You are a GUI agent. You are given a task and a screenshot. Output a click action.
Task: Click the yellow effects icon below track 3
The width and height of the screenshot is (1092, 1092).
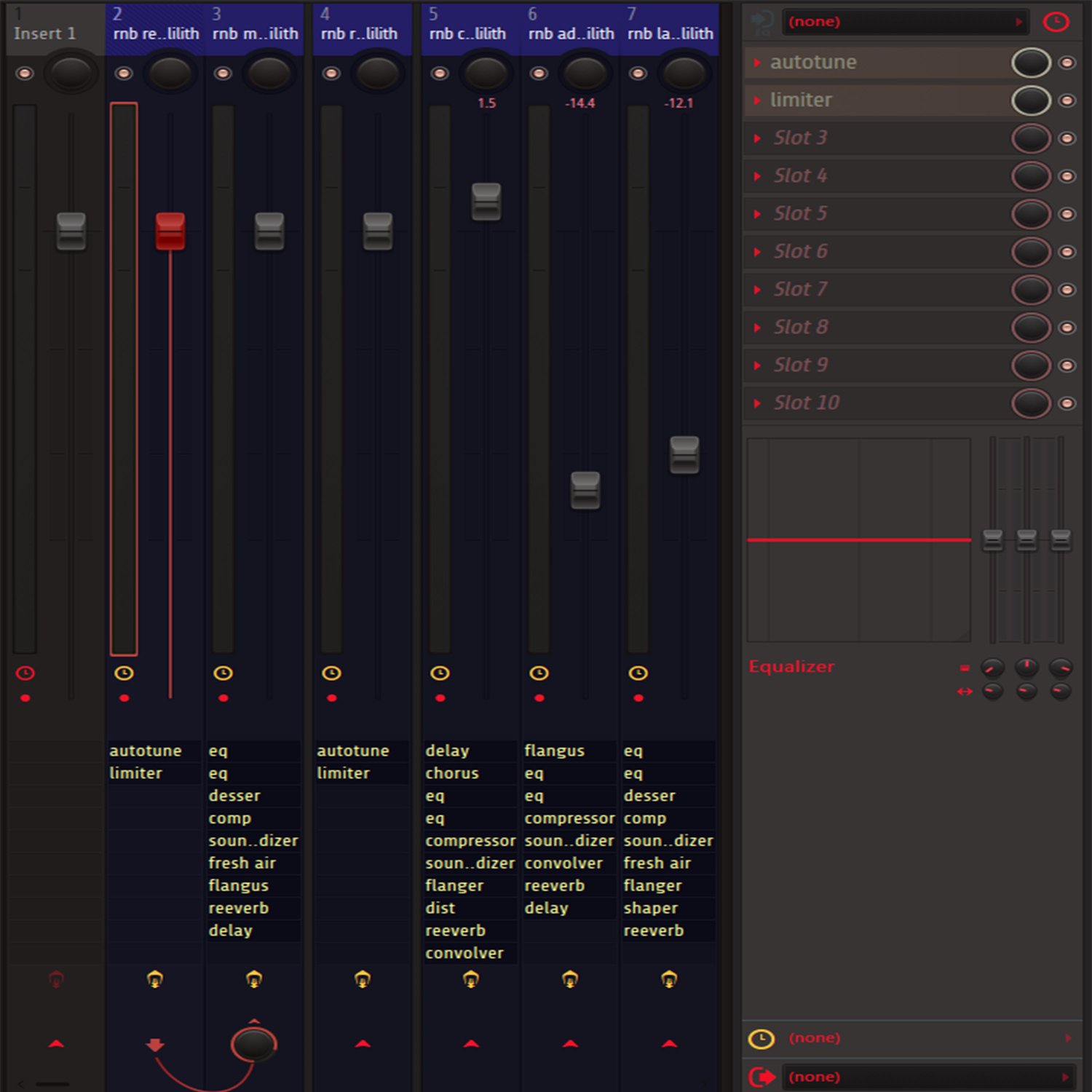click(x=254, y=979)
